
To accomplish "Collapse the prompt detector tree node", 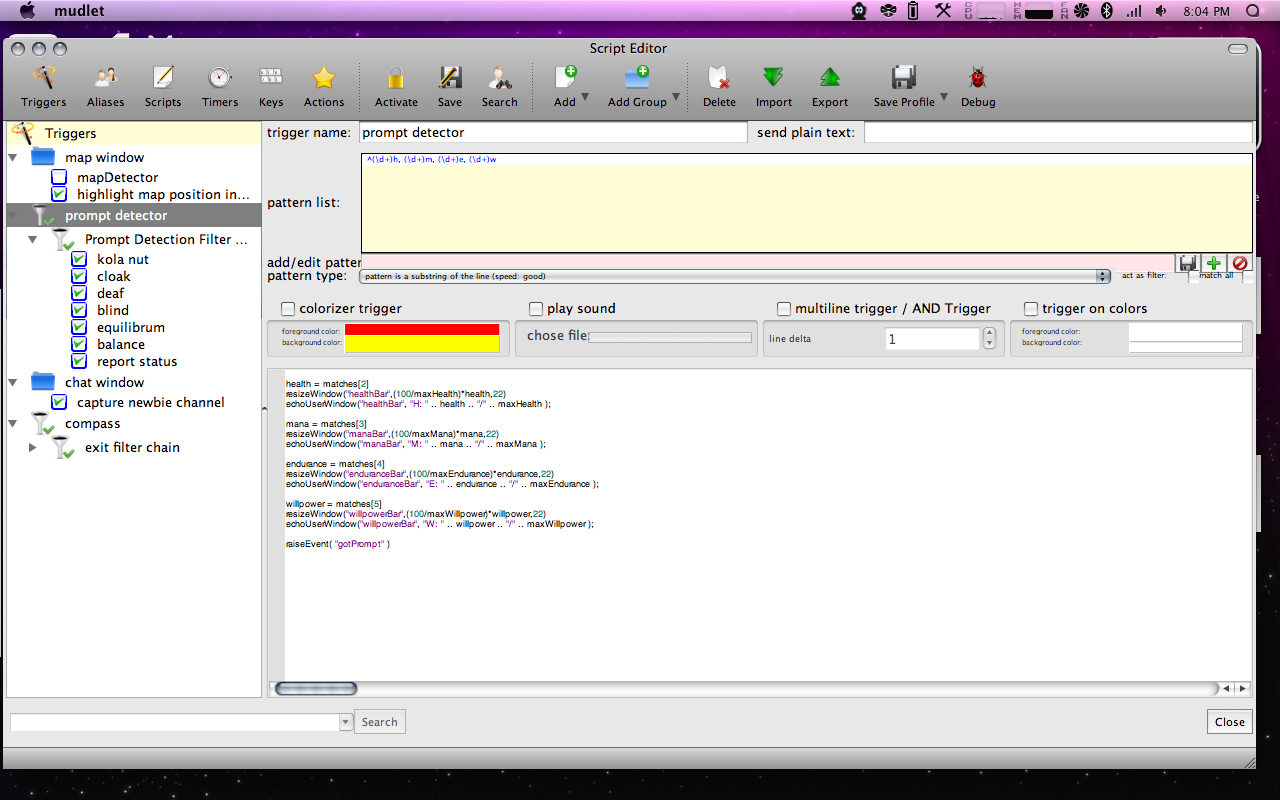I will pos(13,215).
